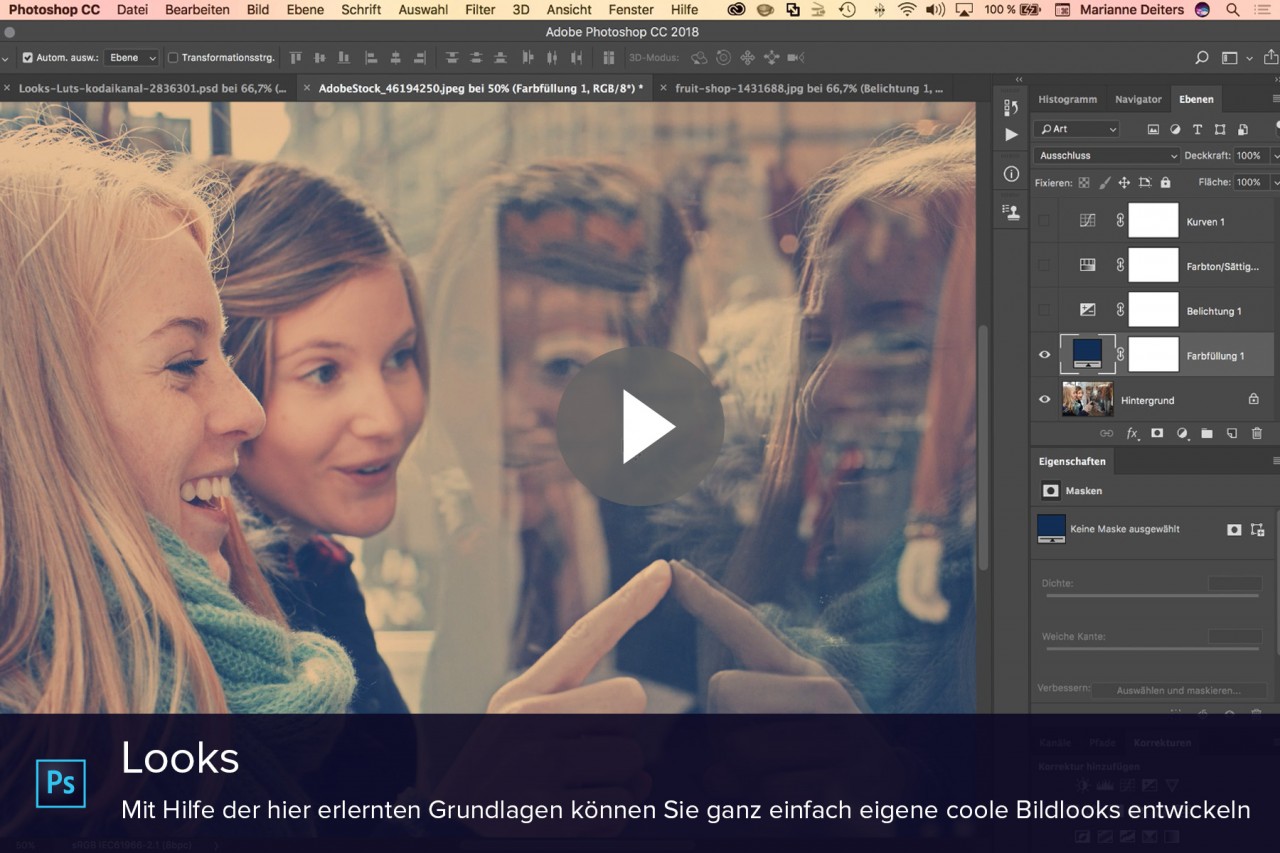This screenshot has width=1280, height=853.
Task: Switch to fruit-shop-1431688.jpg document tab
Action: 808,88
